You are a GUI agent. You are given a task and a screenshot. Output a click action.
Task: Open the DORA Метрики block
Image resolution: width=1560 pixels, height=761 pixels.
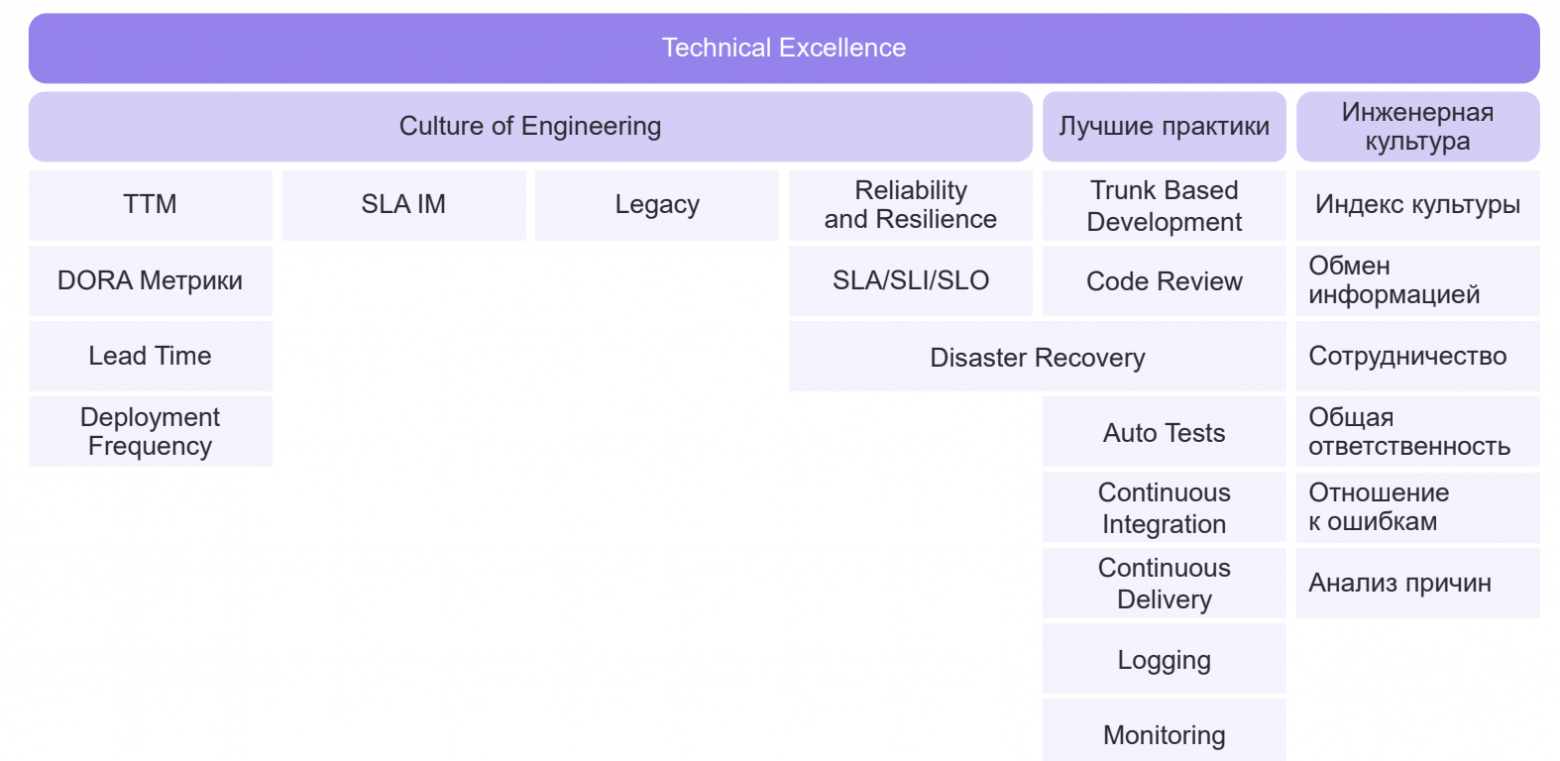pyautogui.click(x=150, y=281)
